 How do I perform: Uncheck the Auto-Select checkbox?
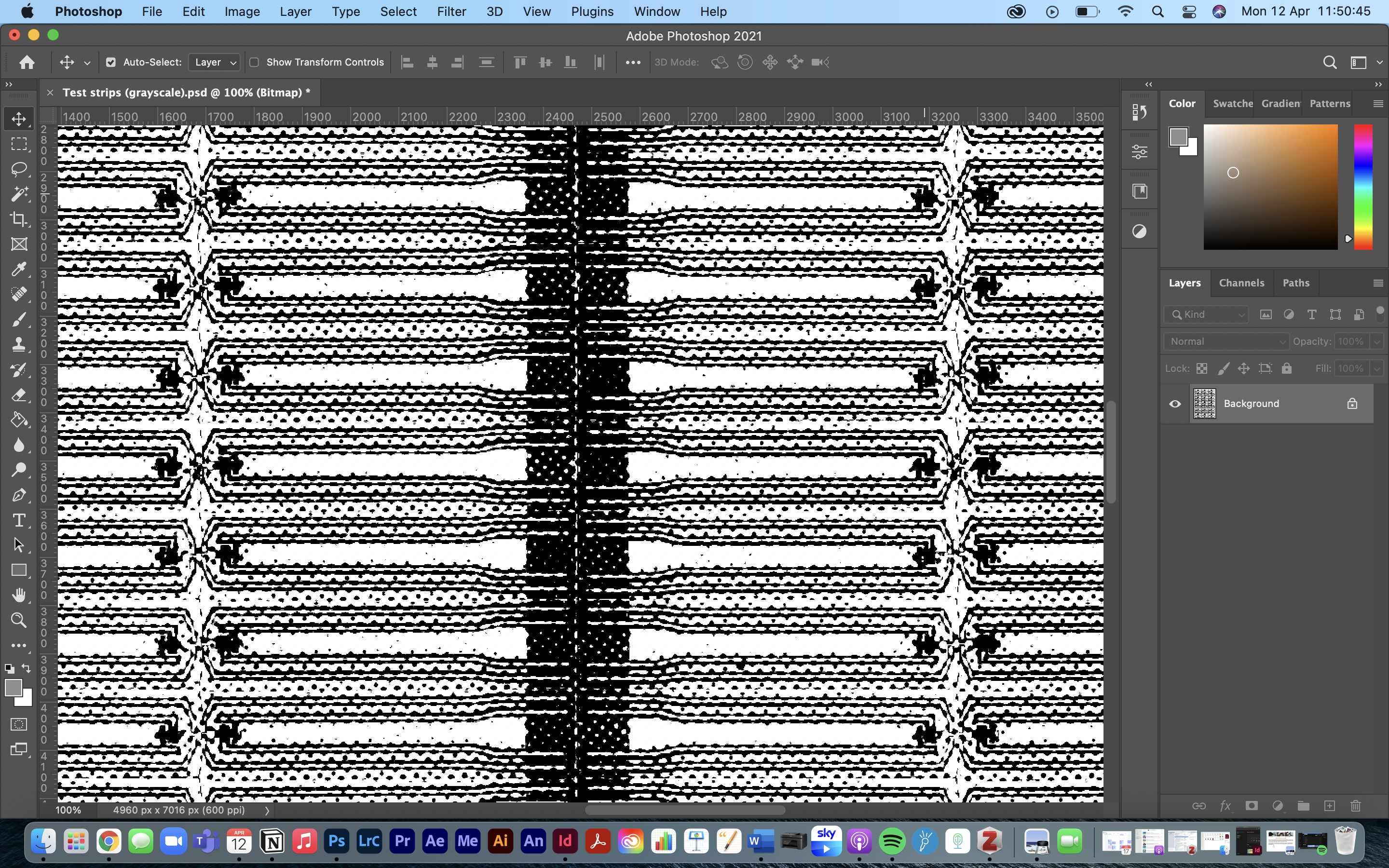coord(111,62)
